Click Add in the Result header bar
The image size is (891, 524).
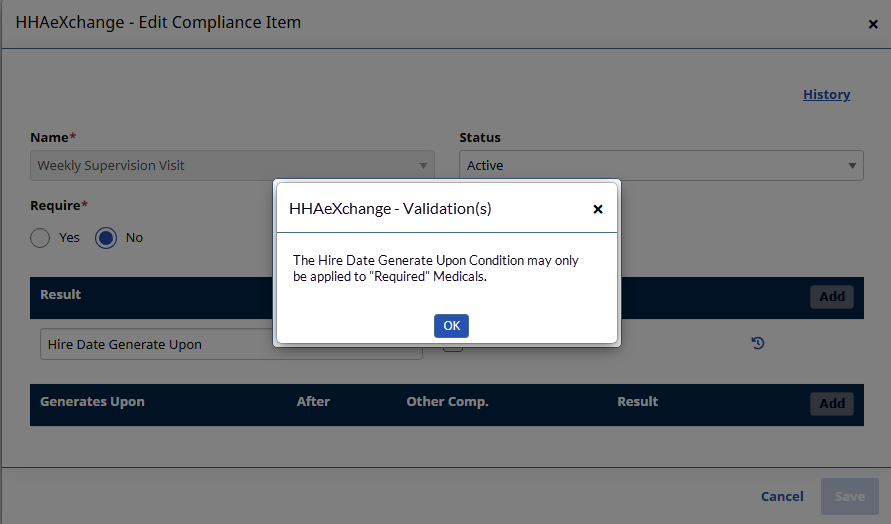pos(831,296)
